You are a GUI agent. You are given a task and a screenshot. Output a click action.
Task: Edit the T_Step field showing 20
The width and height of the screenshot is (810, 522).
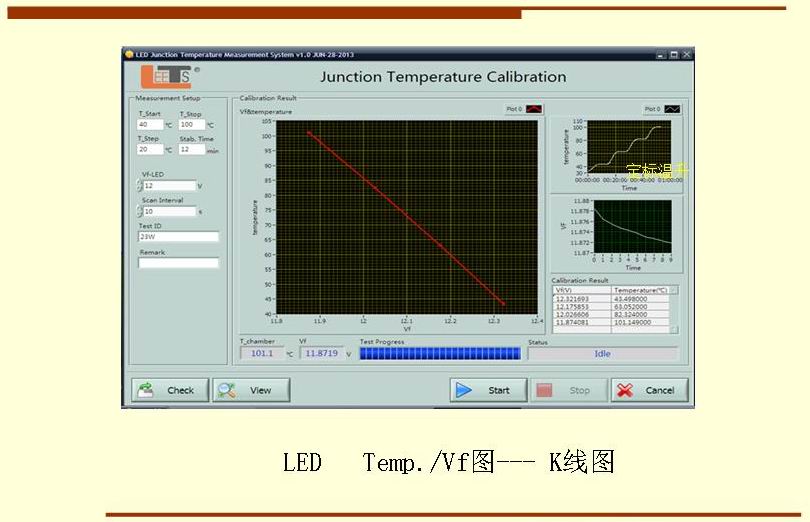pos(150,149)
